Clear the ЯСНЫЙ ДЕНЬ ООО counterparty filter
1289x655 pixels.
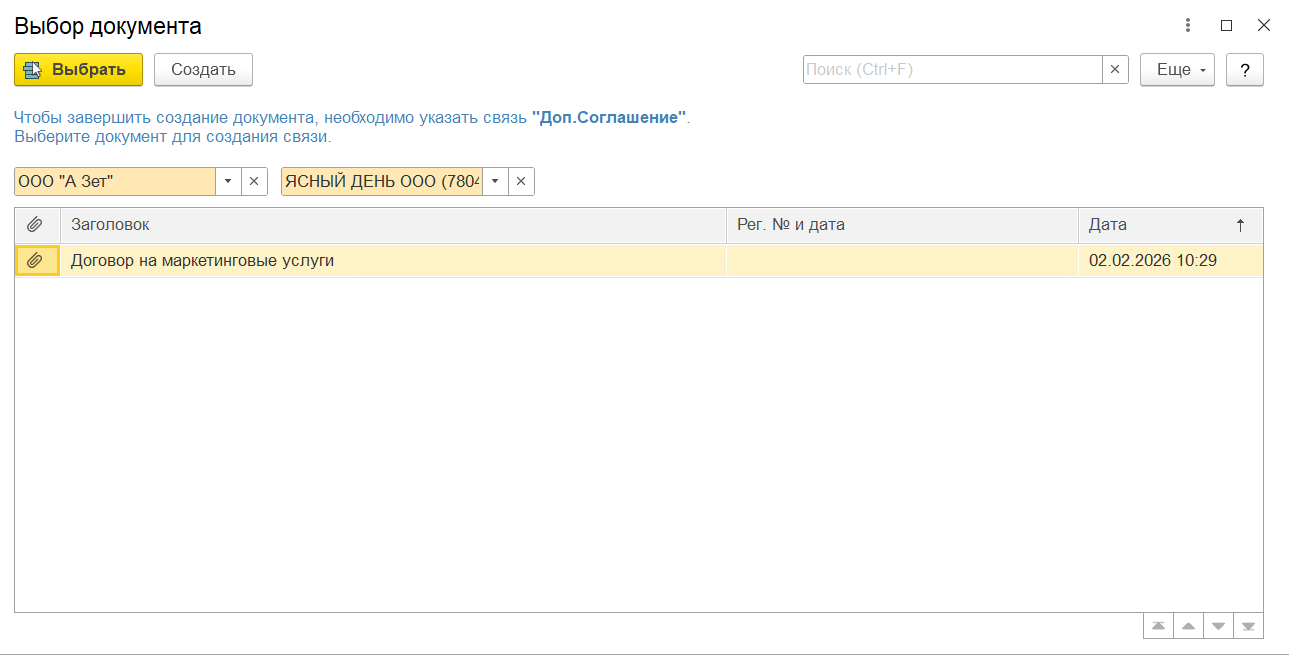coord(521,181)
